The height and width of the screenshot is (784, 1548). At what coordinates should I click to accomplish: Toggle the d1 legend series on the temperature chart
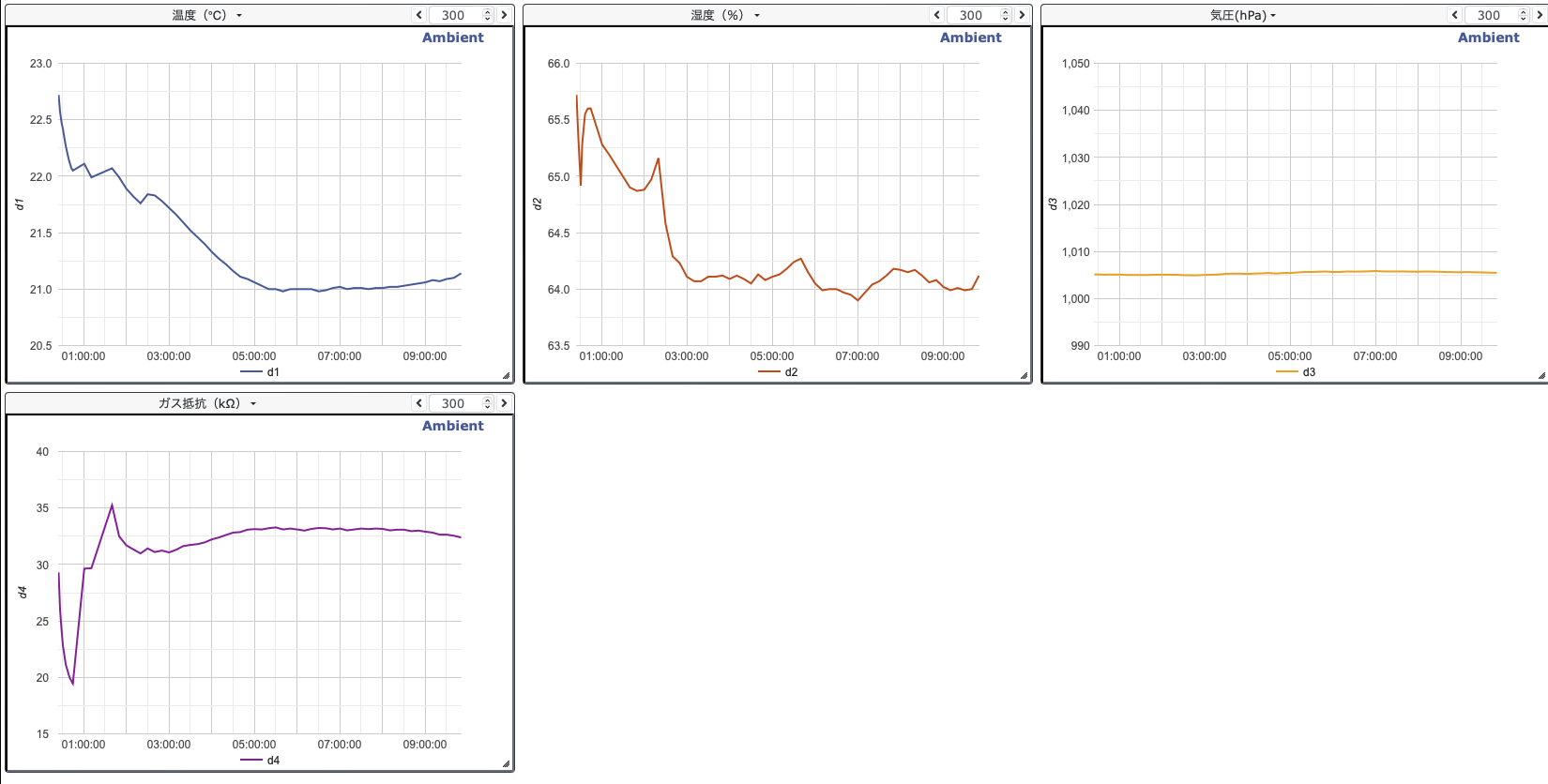(x=261, y=372)
